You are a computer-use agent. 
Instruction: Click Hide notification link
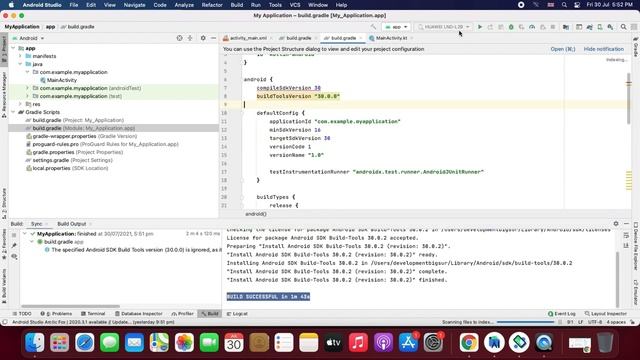[603, 49]
